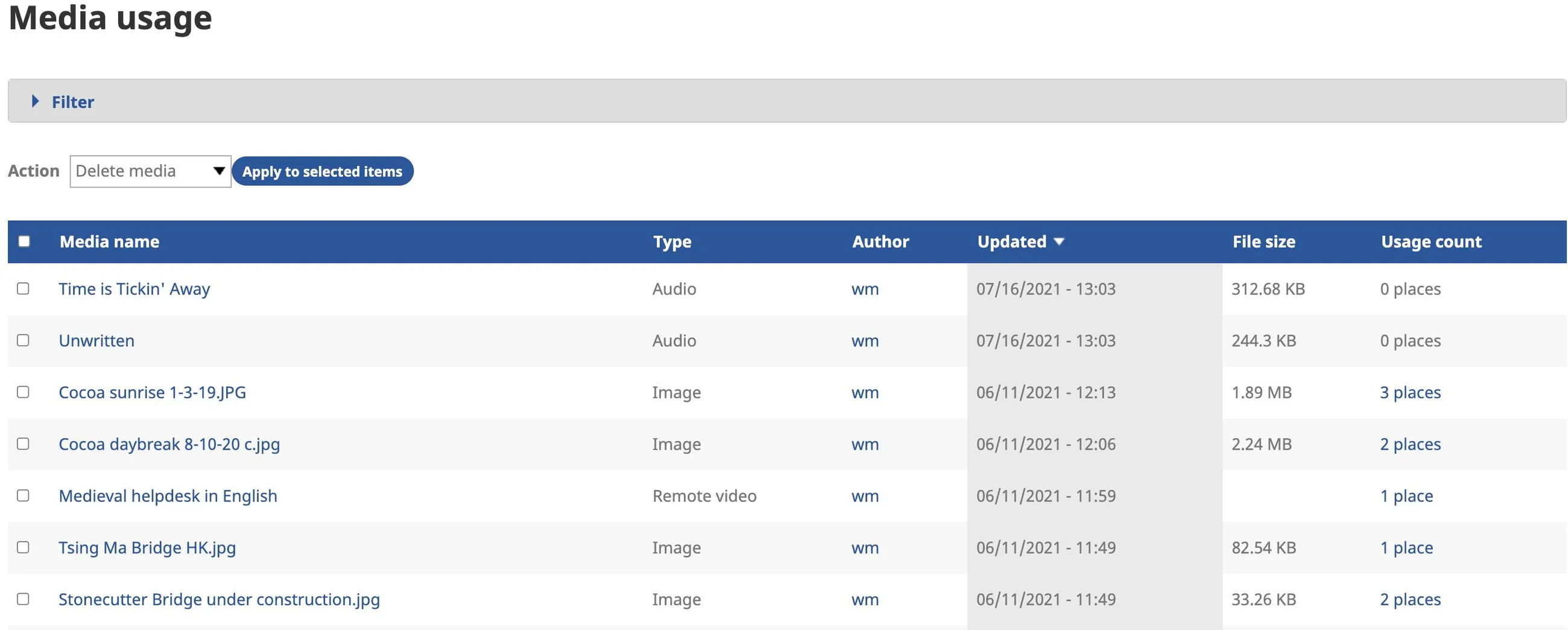
Task: Sort table by Media name column
Action: pyautogui.click(x=110, y=242)
